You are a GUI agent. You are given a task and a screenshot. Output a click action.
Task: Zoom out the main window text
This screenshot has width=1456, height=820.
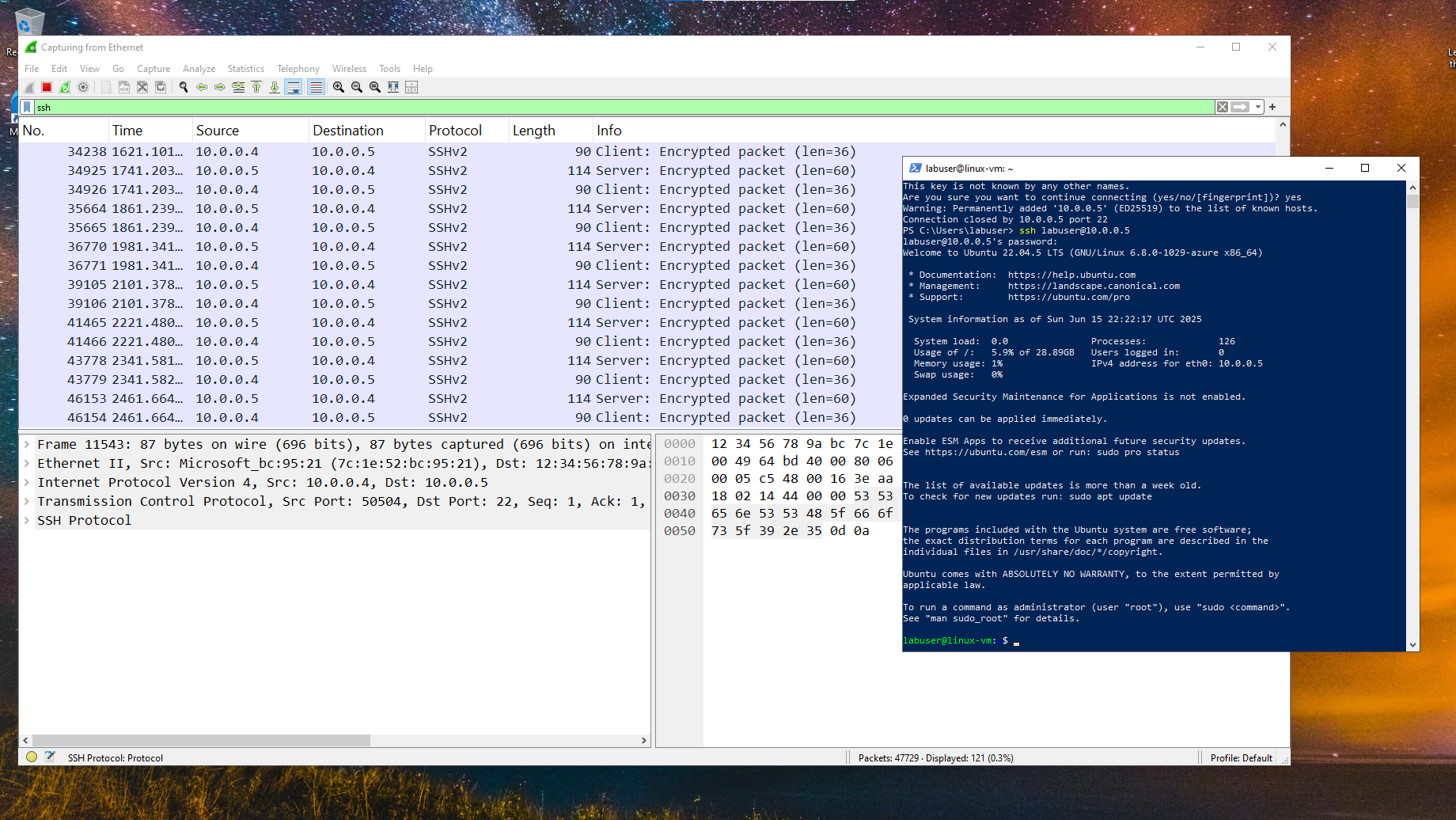tap(357, 87)
